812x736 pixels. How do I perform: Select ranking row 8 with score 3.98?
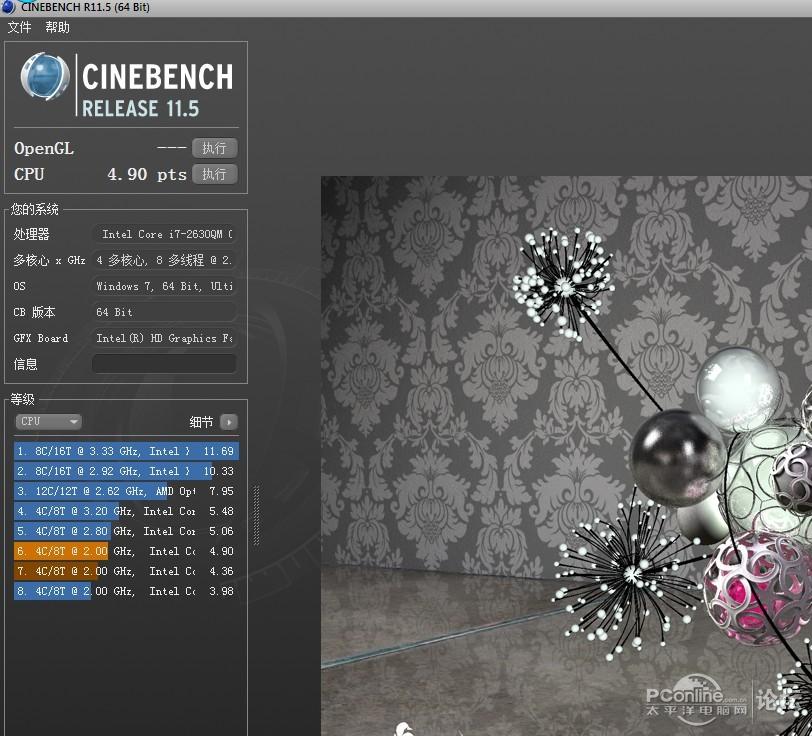(x=126, y=591)
